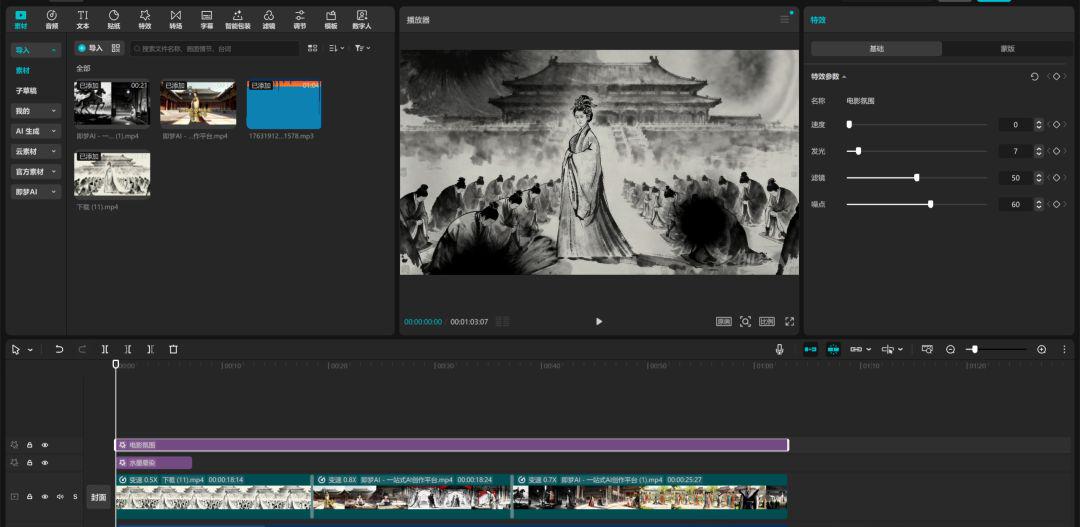Click the 封面 cover button
1080x527 pixels.
pyautogui.click(x=98, y=497)
